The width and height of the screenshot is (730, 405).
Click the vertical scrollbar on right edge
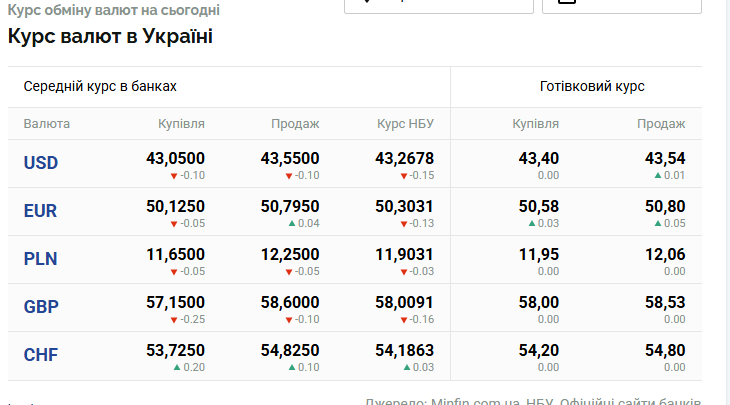[x=724, y=200]
